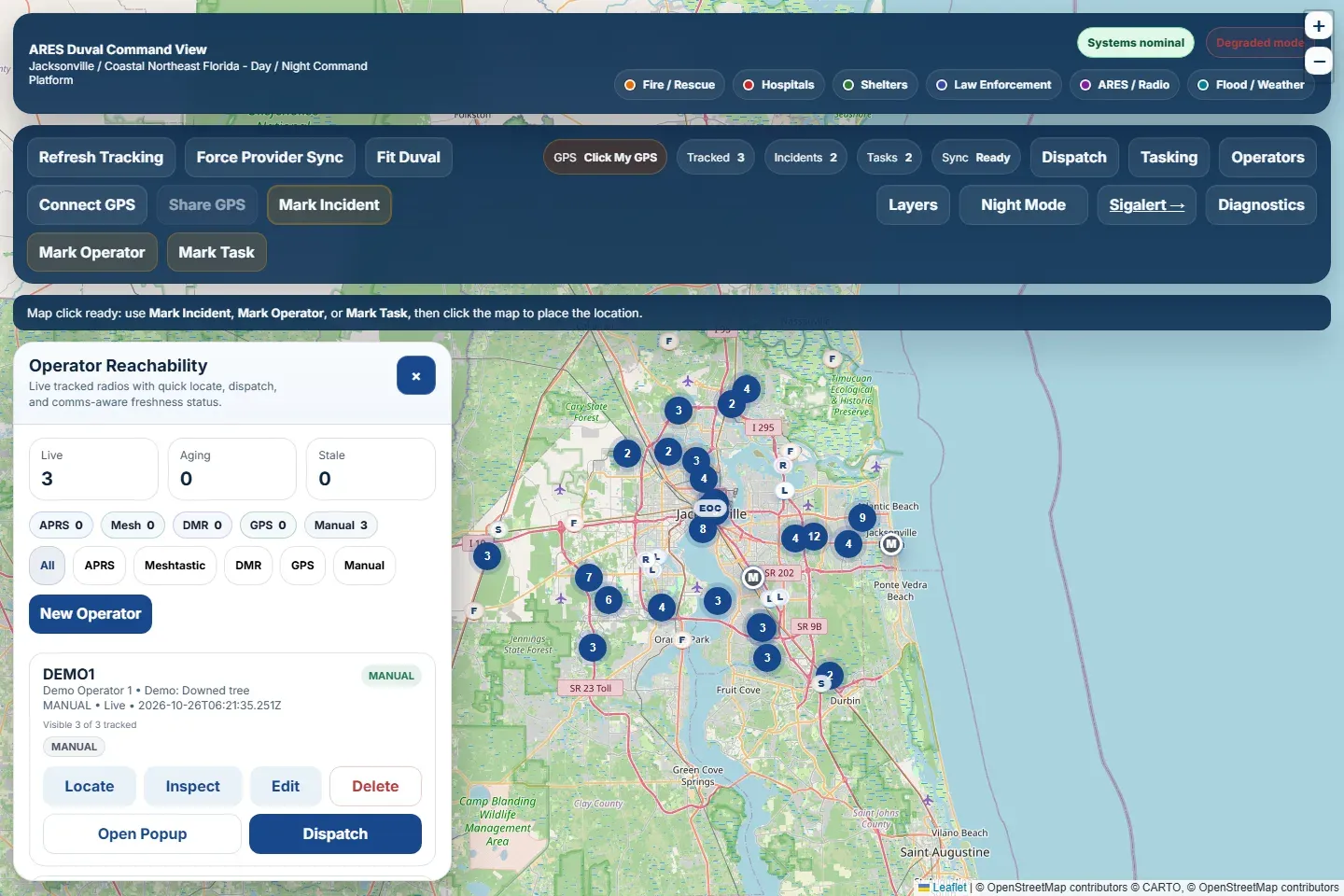Click the Systems nominal status badge

coord(1136,43)
